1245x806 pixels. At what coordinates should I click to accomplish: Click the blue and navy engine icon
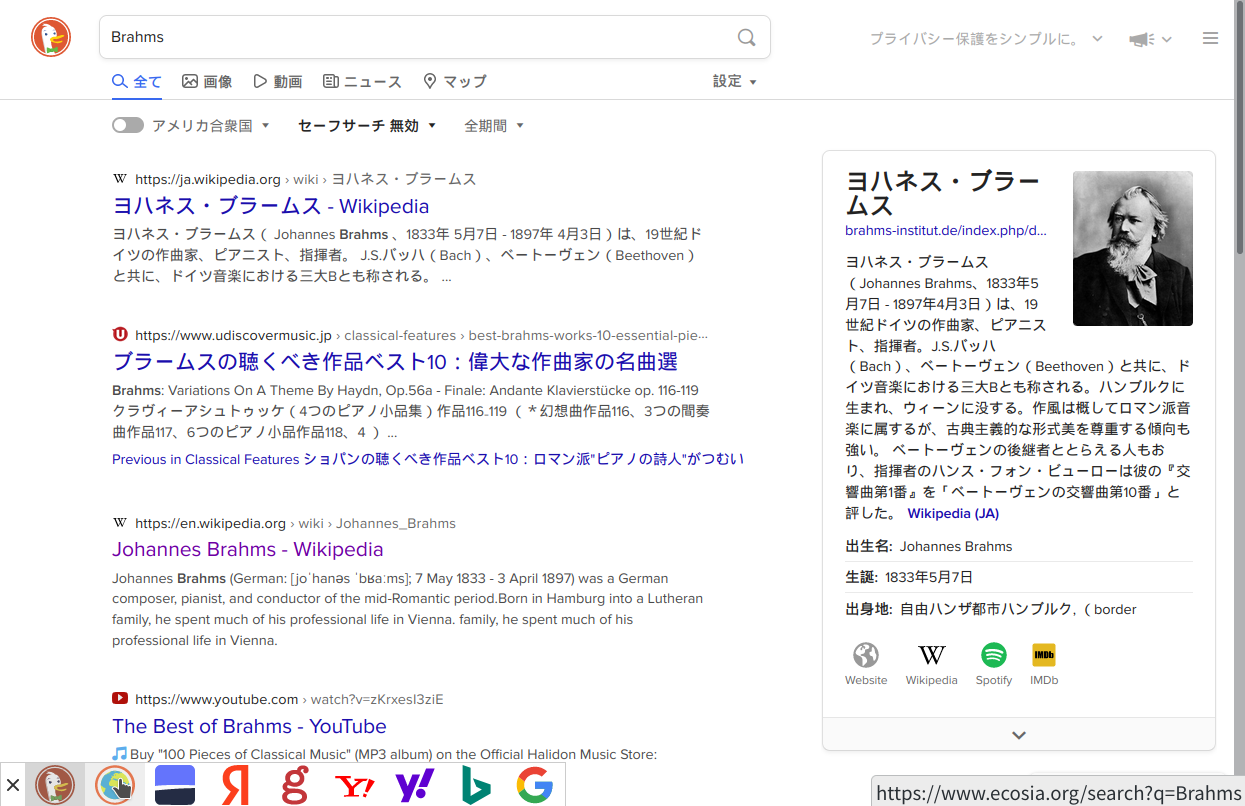pyautogui.click(x=175, y=785)
